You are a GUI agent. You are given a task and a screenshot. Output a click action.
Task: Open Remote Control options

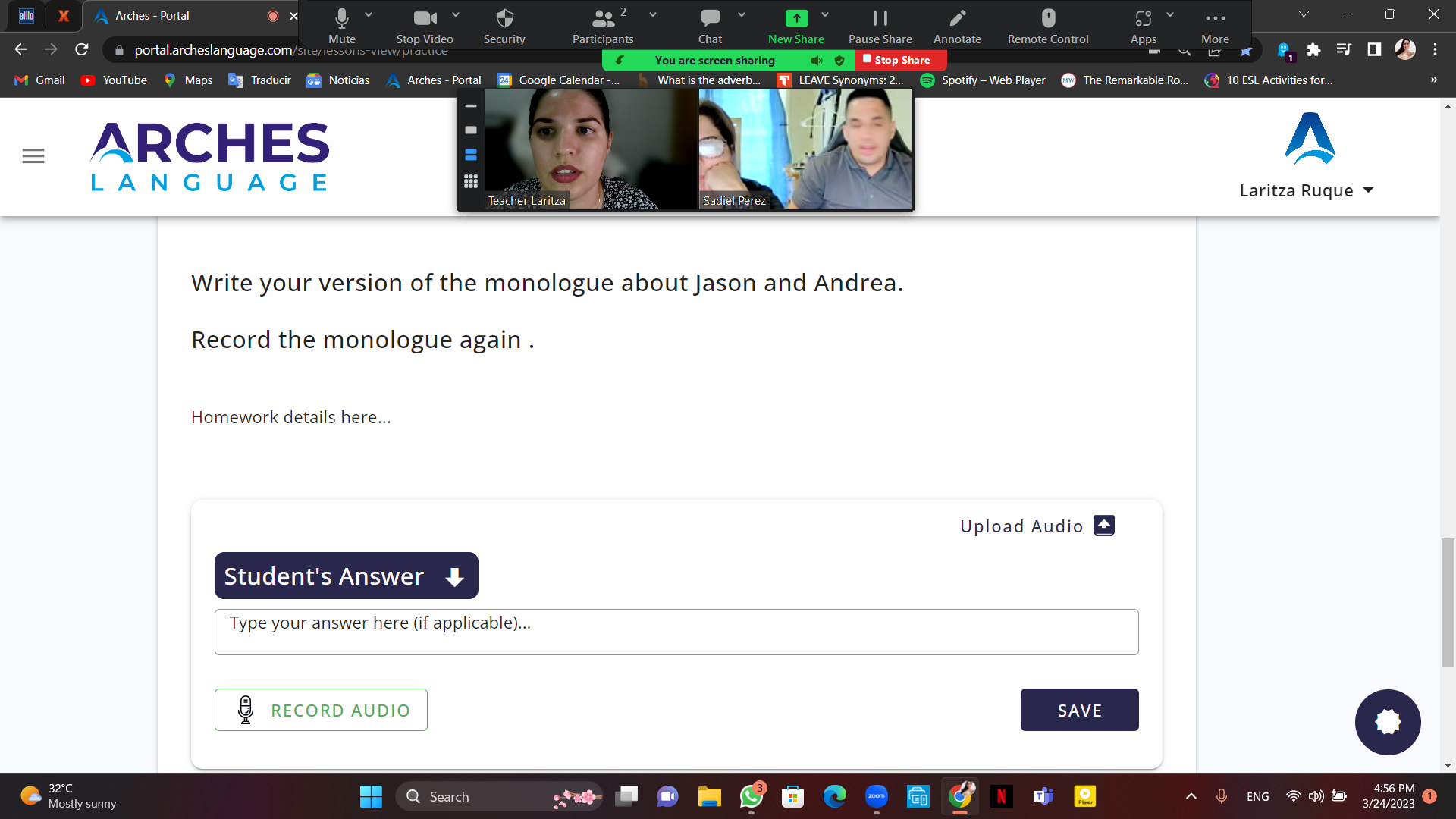1048,26
